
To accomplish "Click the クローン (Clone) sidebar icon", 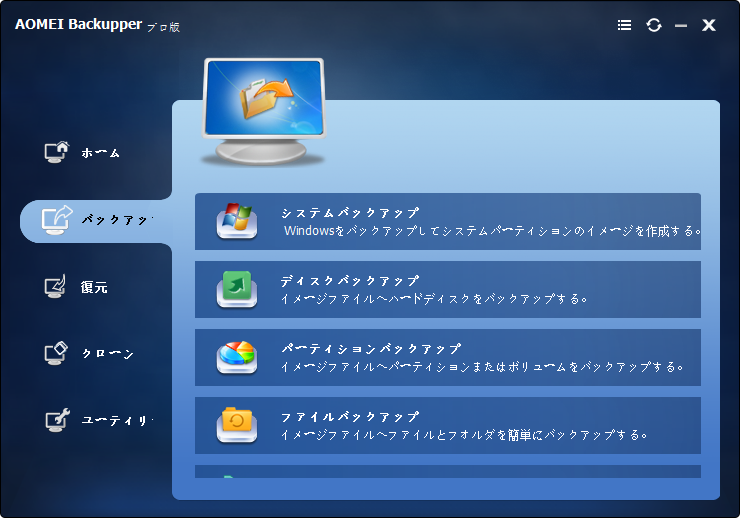I will [56, 353].
